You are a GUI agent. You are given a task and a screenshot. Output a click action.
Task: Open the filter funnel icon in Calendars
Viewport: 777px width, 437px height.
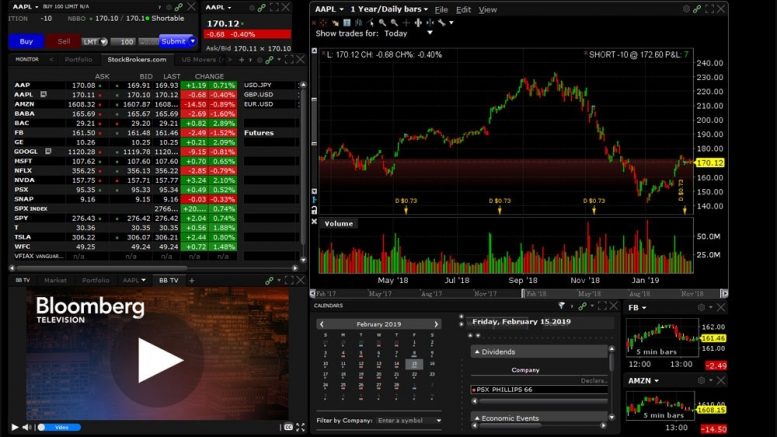tap(561, 306)
